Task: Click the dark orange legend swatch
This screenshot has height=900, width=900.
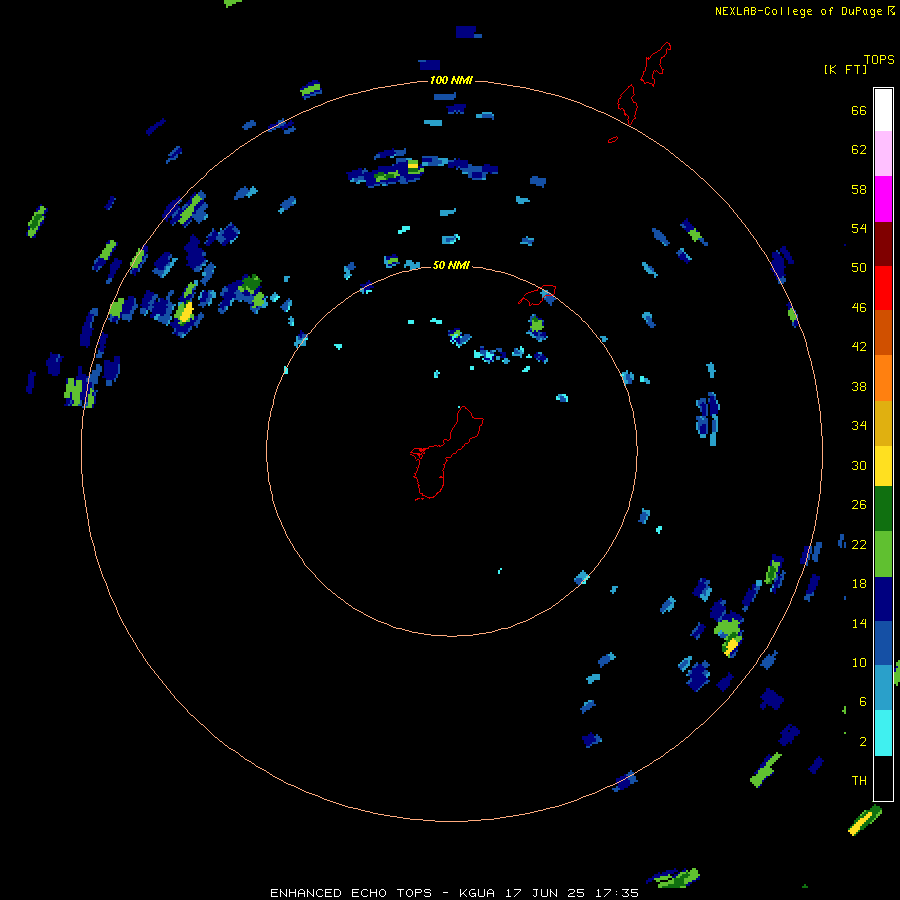Action: tap(883, 332)
